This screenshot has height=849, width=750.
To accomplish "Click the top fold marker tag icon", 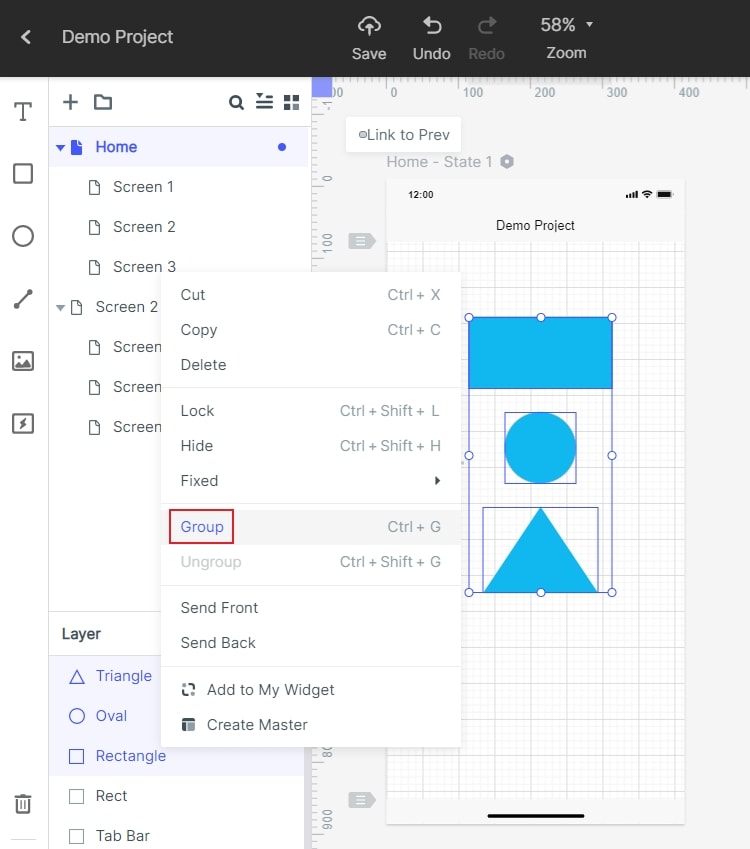I will click(x=362, y=241).
